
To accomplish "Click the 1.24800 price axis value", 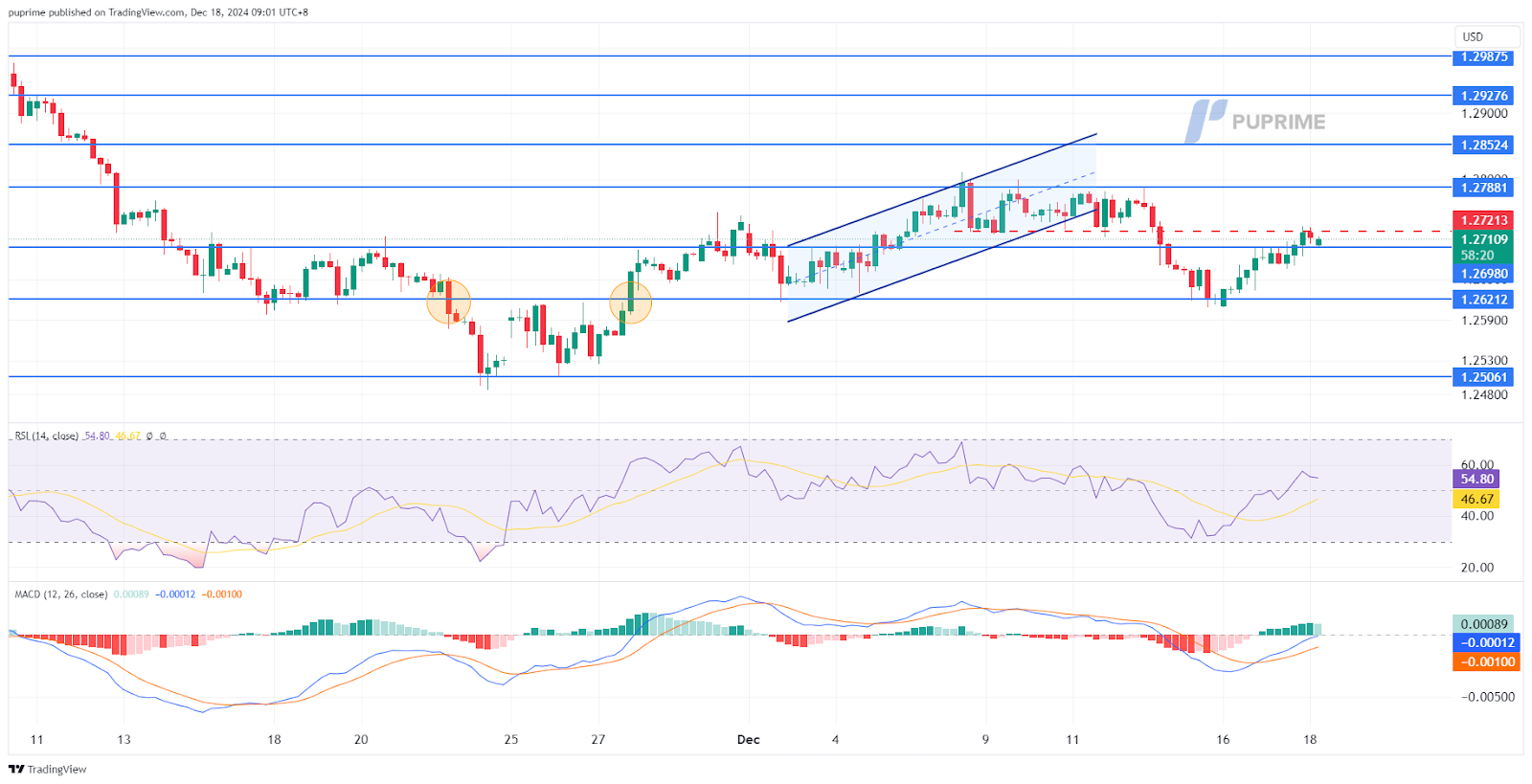I will tap(1484, 394).
